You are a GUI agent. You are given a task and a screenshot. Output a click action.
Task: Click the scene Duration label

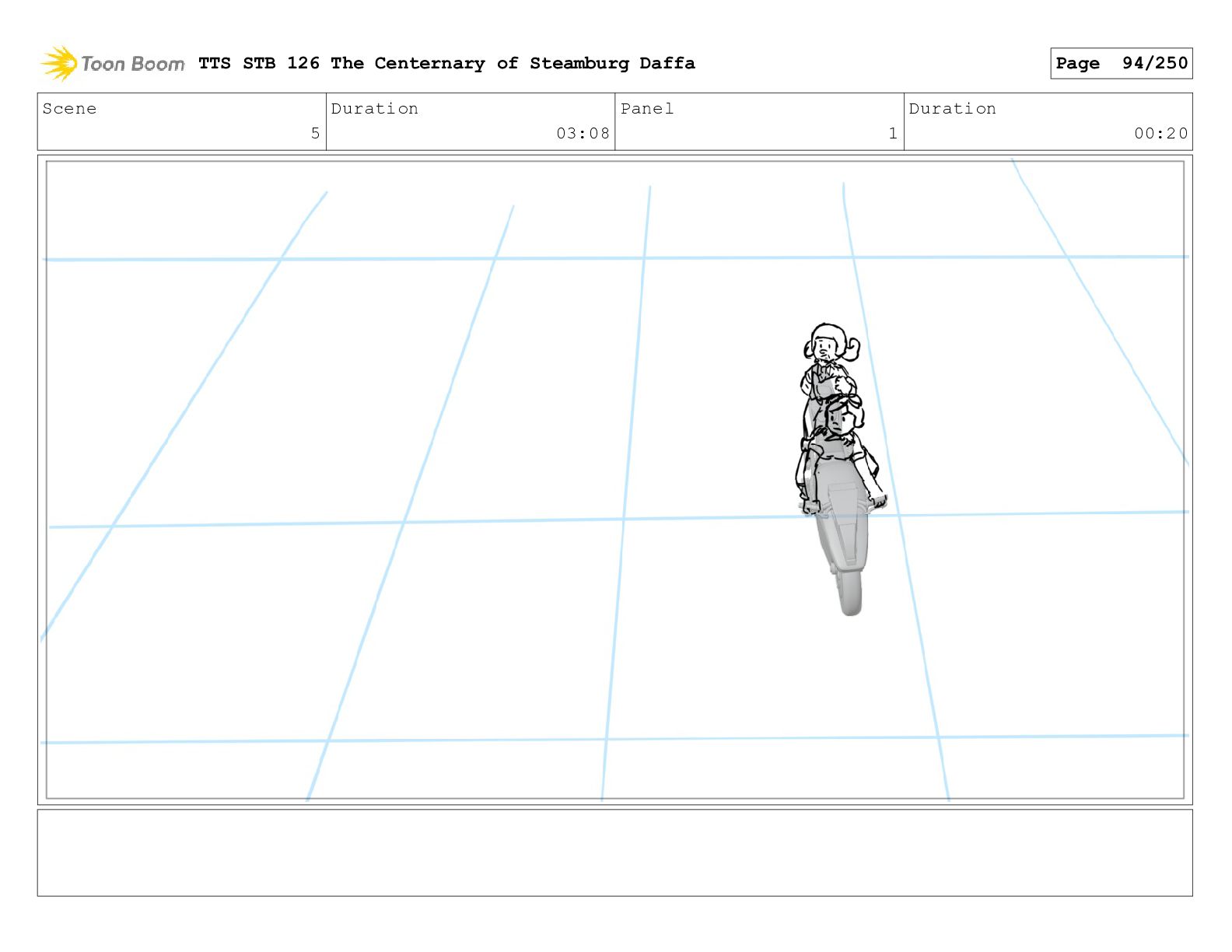pyautogui.click(x=375, y=109)
